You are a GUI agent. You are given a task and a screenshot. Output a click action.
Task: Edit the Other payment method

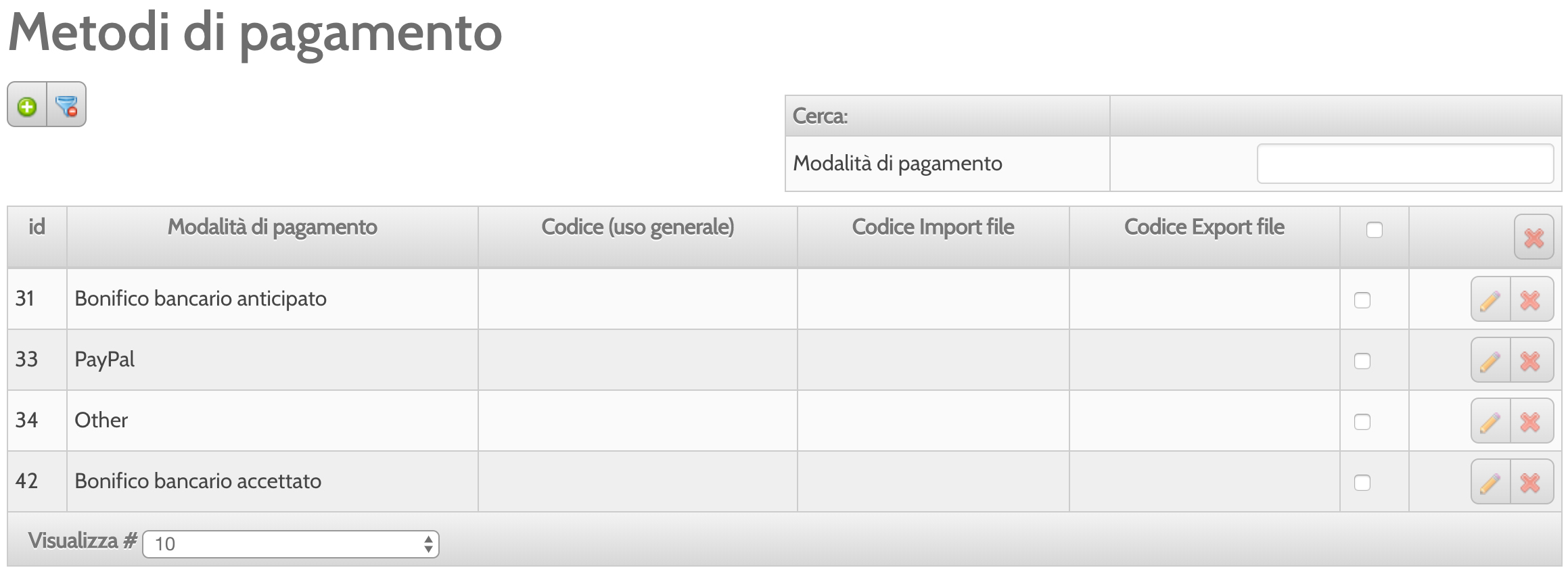point(1490,421)
